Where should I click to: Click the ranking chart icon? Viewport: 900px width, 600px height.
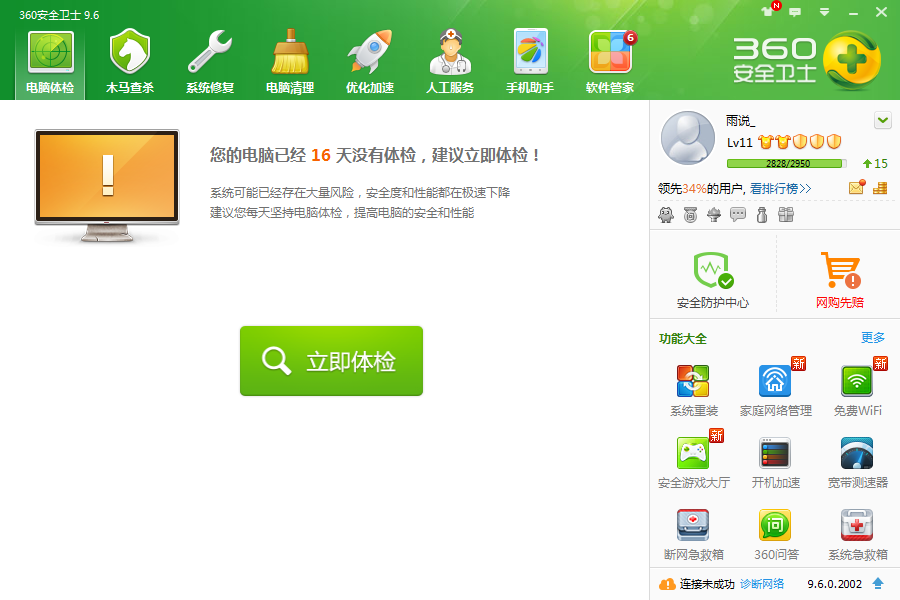pyautogui.click(x=880, y=188)
